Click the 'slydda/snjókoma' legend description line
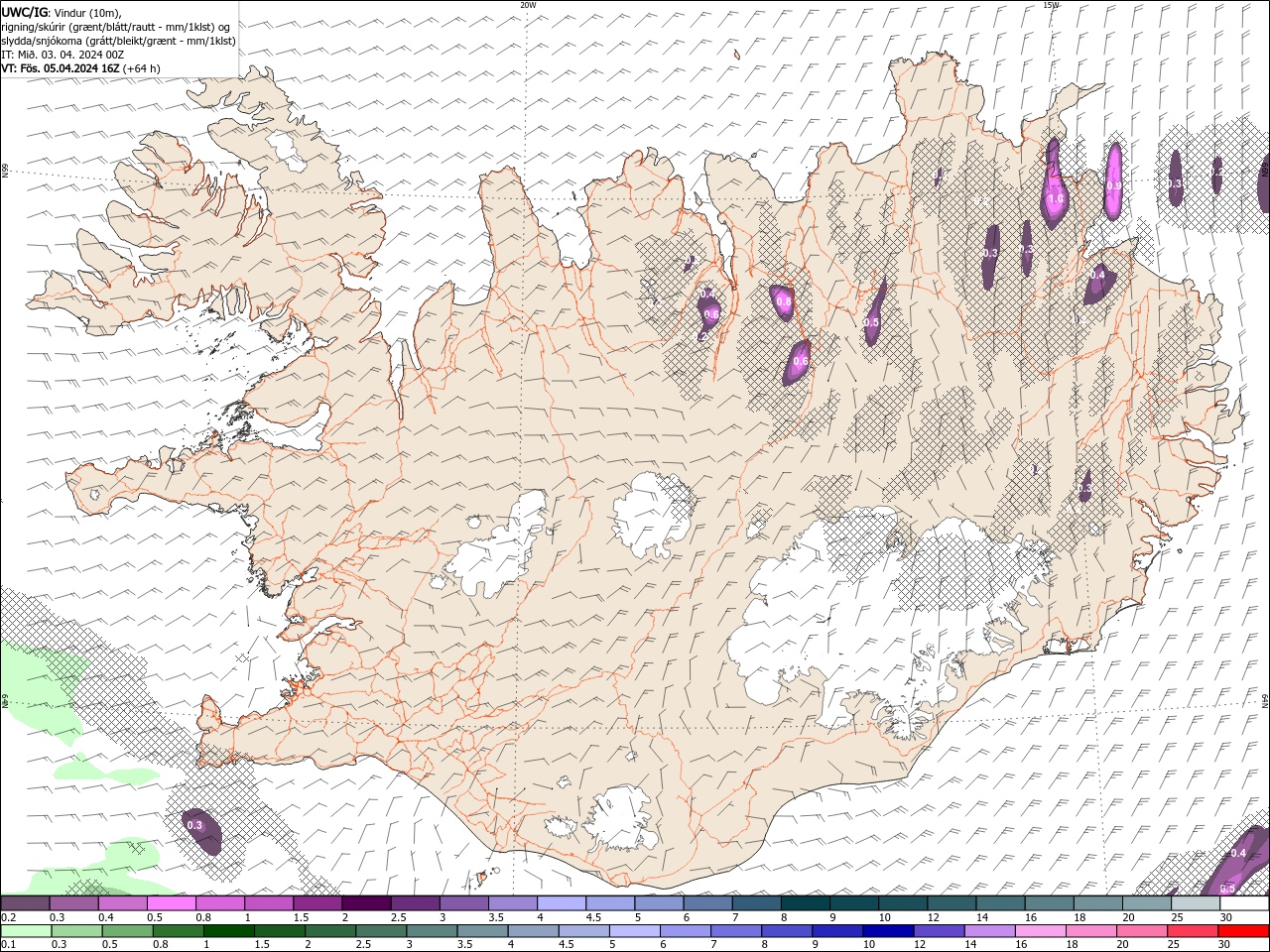This screenshot has height=952, width=1270. click(x=118, y=41)
